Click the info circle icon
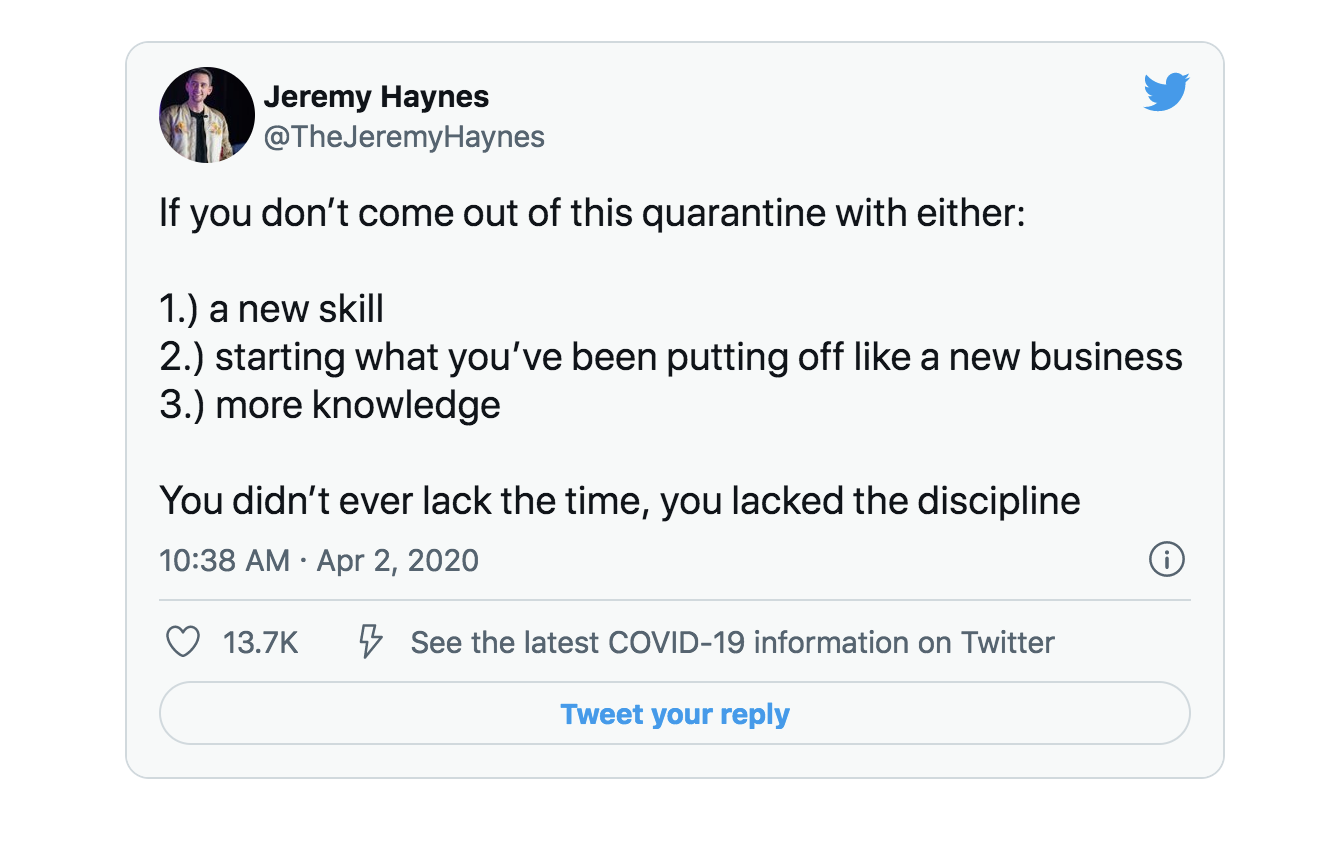The image size is (1322, 842). (1167, 560)
